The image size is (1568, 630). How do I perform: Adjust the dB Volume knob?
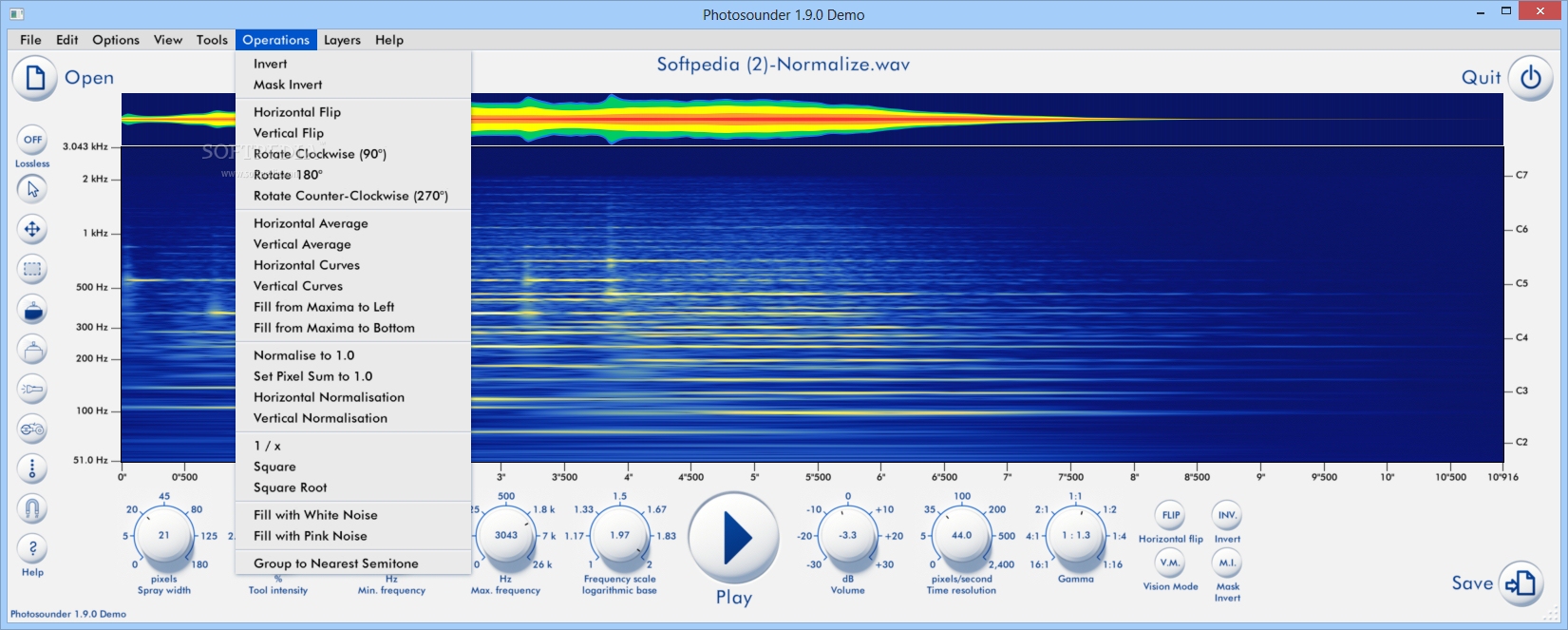(x=848, y=535)
